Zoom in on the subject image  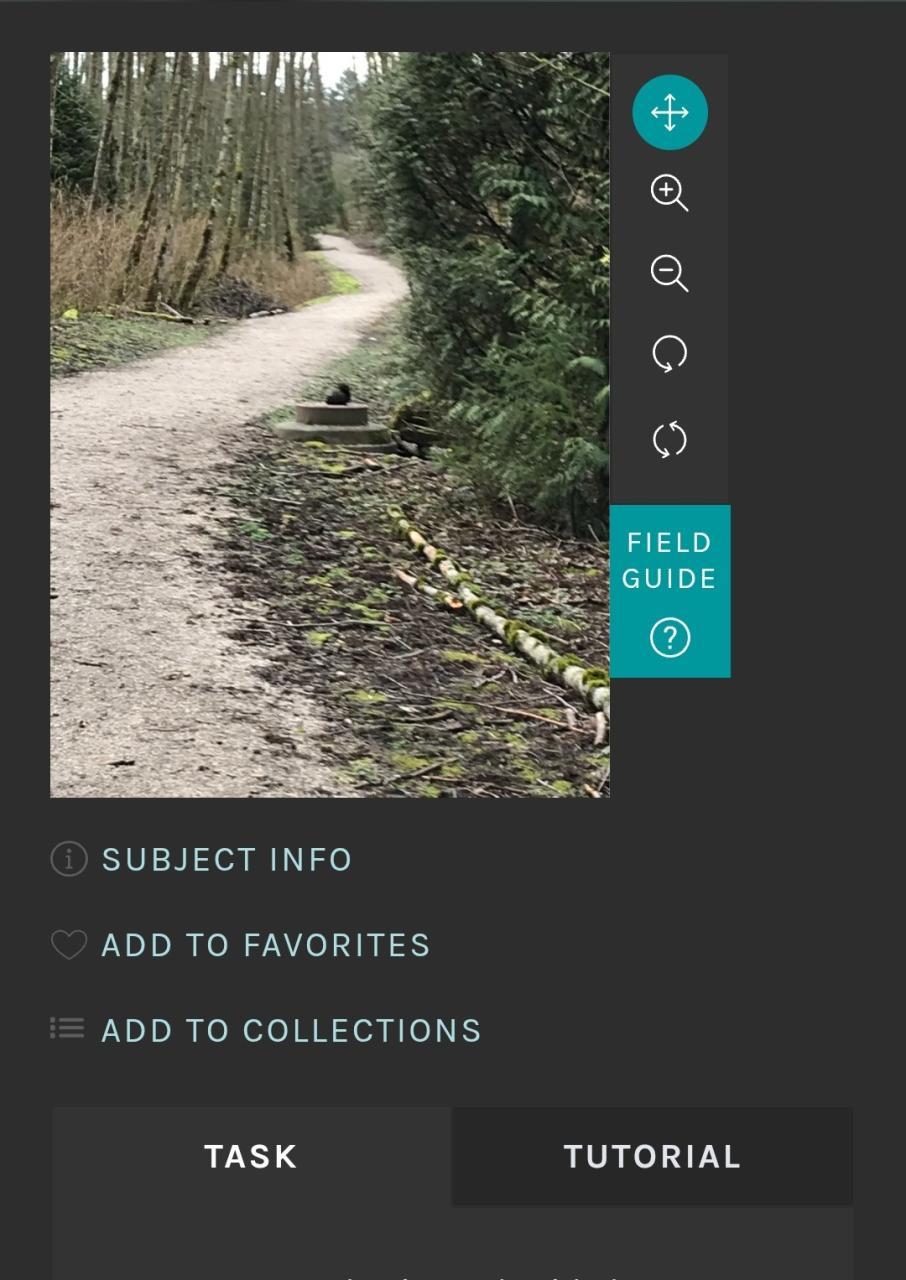(x=669, y=193)
